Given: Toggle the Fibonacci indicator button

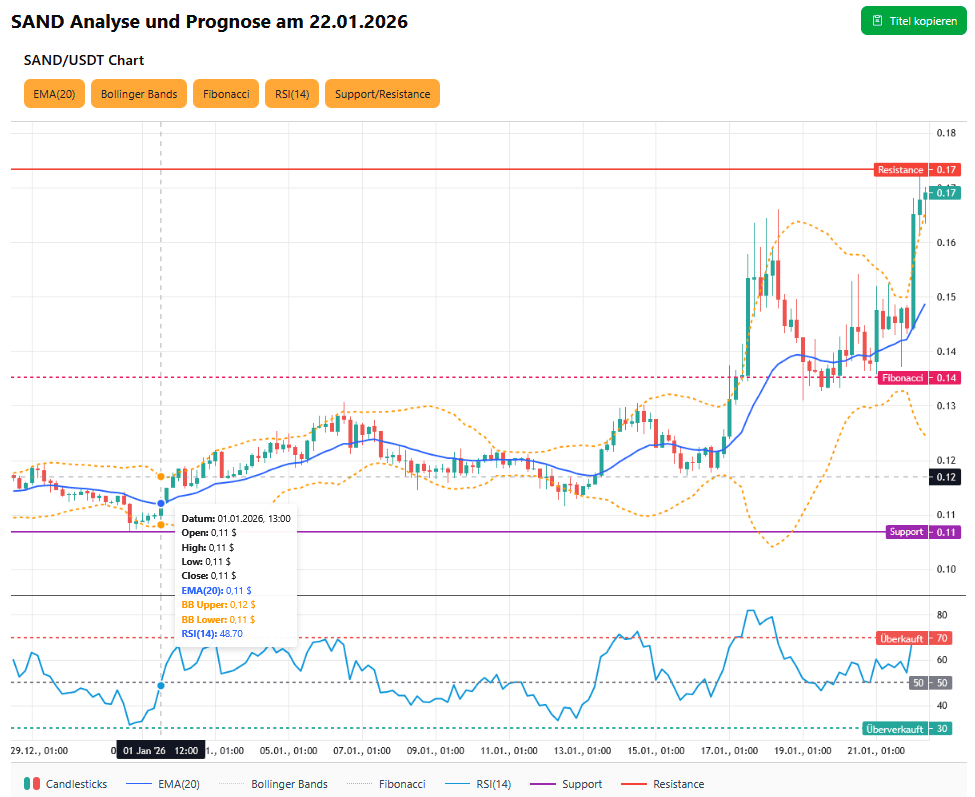Looking at the screenshot, I should [226, 94].
